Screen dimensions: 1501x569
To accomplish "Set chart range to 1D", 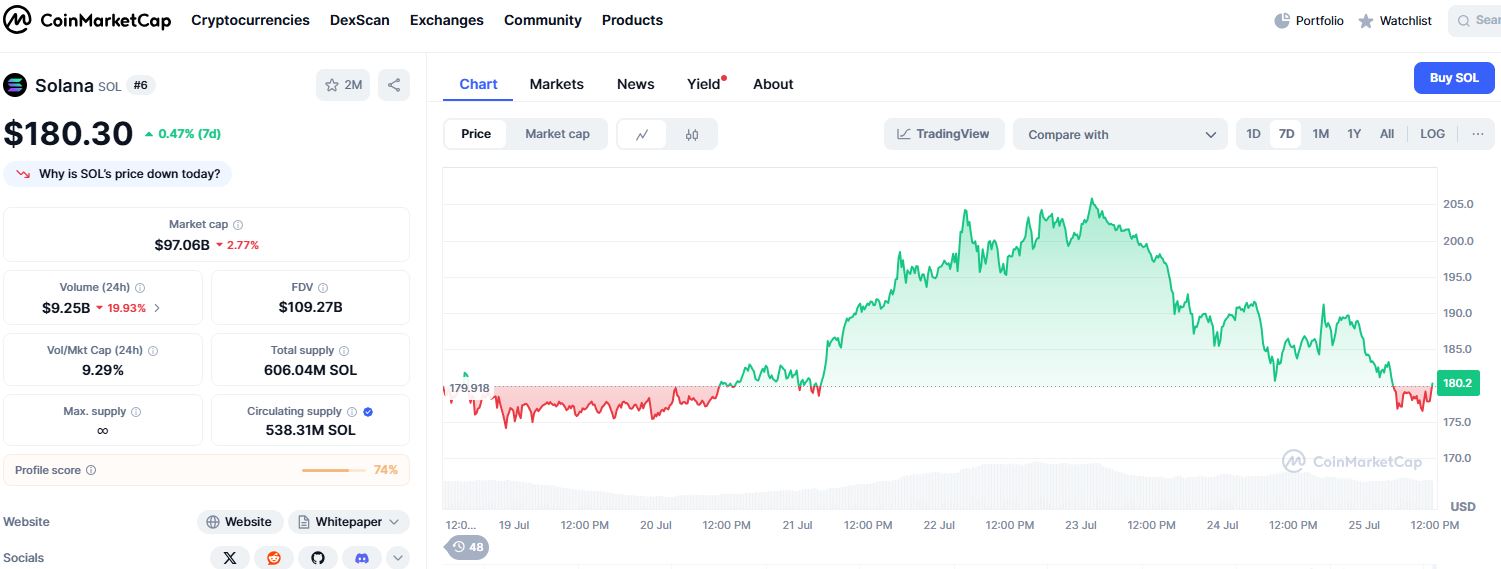I will coord(1253,134).
